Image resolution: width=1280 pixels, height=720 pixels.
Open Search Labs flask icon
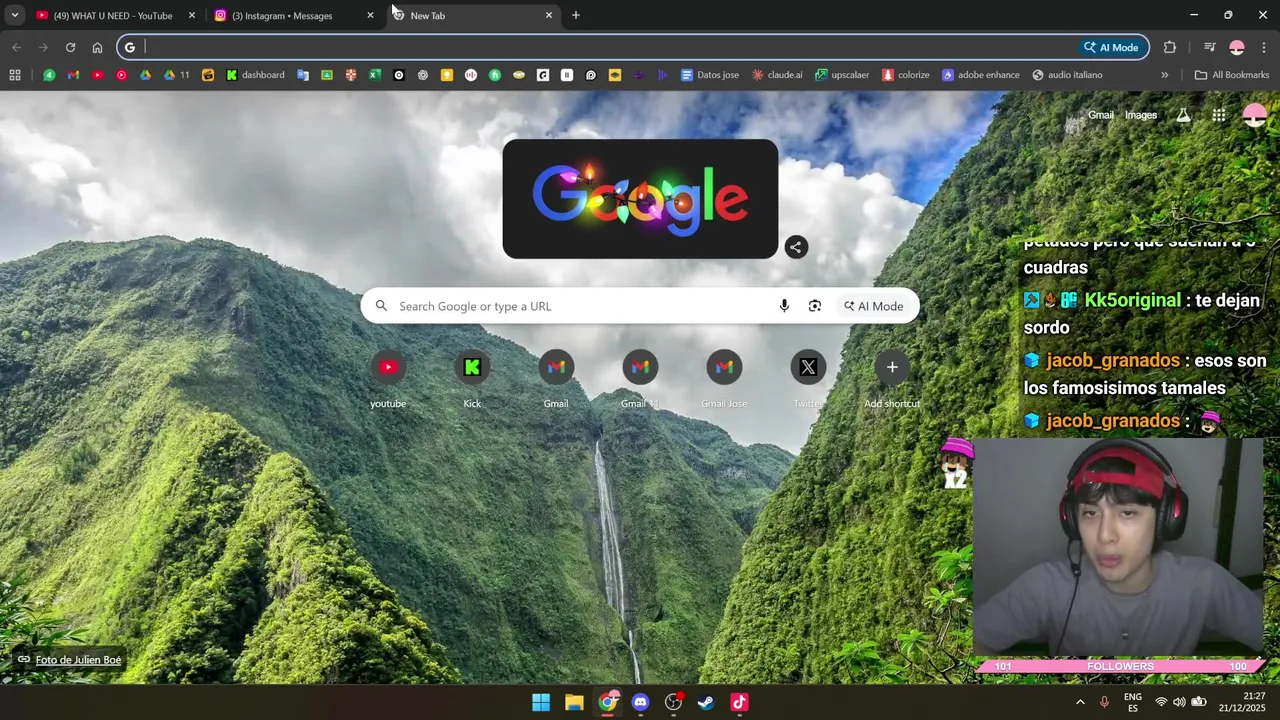[x=1183, y=115]
